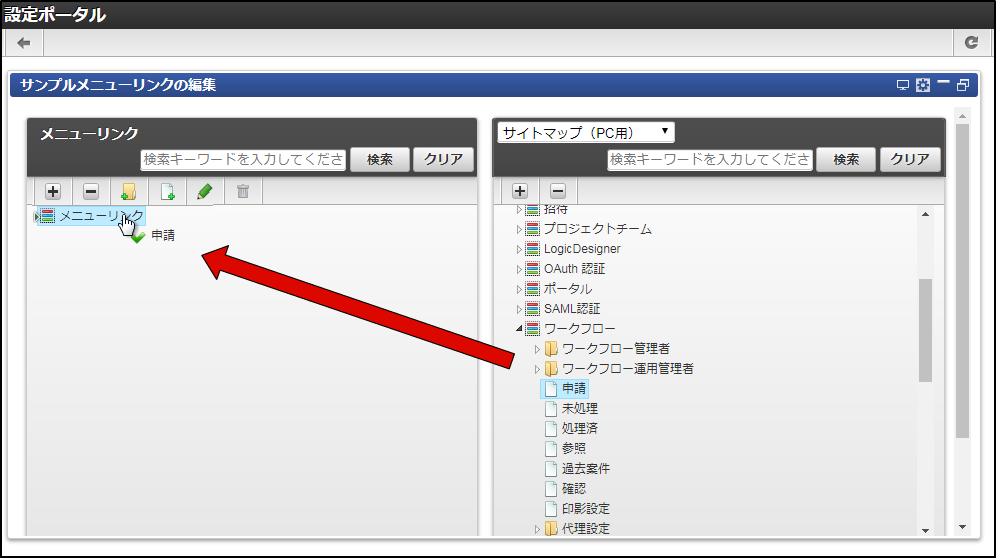
Task: Expand the LogicDesigner tree node
Action: (518, 249)
